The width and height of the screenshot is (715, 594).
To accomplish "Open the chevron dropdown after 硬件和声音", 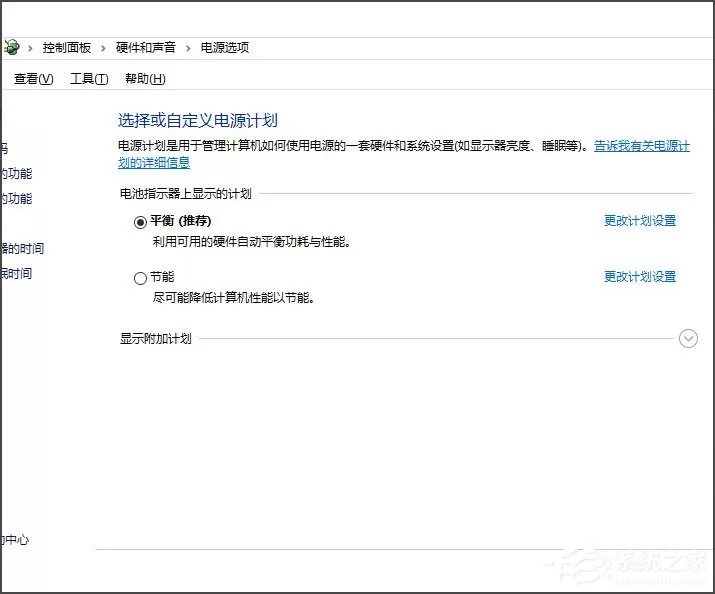I will tap(188, 48).
